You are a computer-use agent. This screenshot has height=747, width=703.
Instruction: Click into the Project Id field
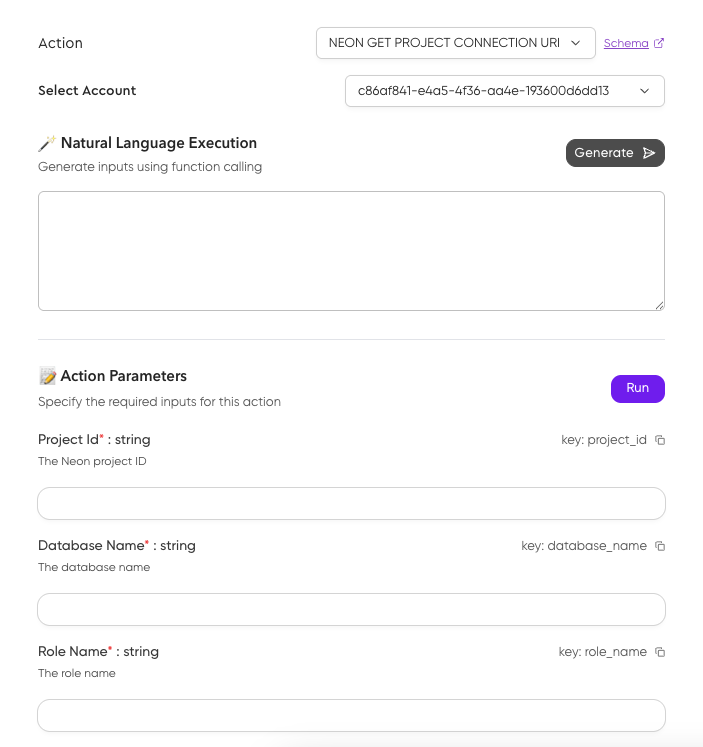tap(351, 504)
